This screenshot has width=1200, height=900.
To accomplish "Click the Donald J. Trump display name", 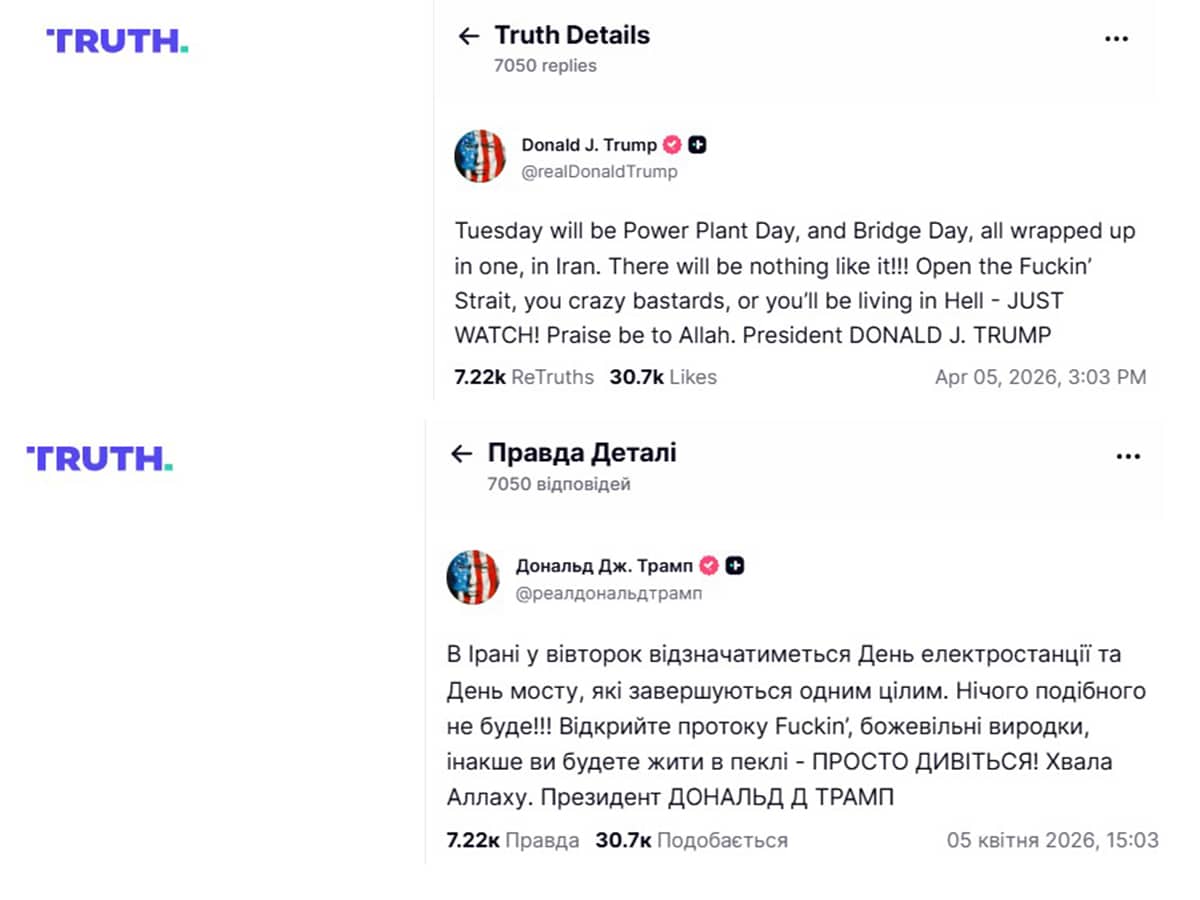I will pyautogui.click(x=589, y=145).
